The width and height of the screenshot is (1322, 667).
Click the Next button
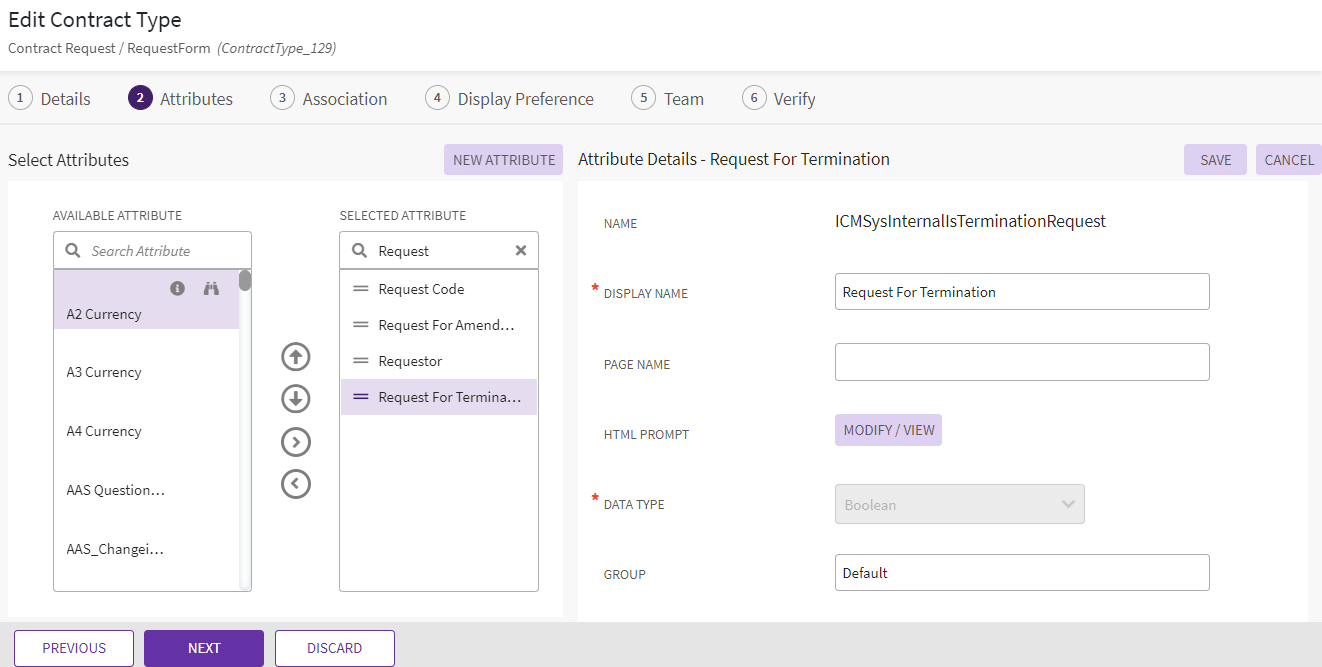[x=204, y=648]
